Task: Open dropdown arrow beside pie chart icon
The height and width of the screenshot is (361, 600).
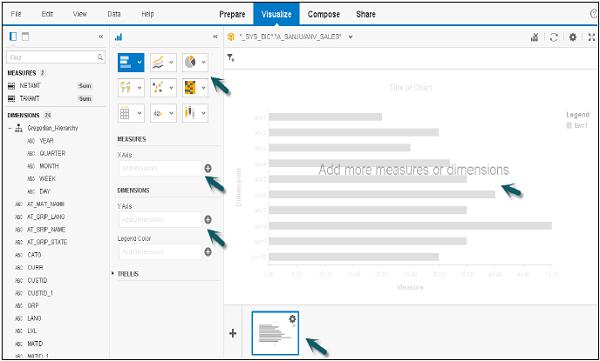Action: point(204,62)
